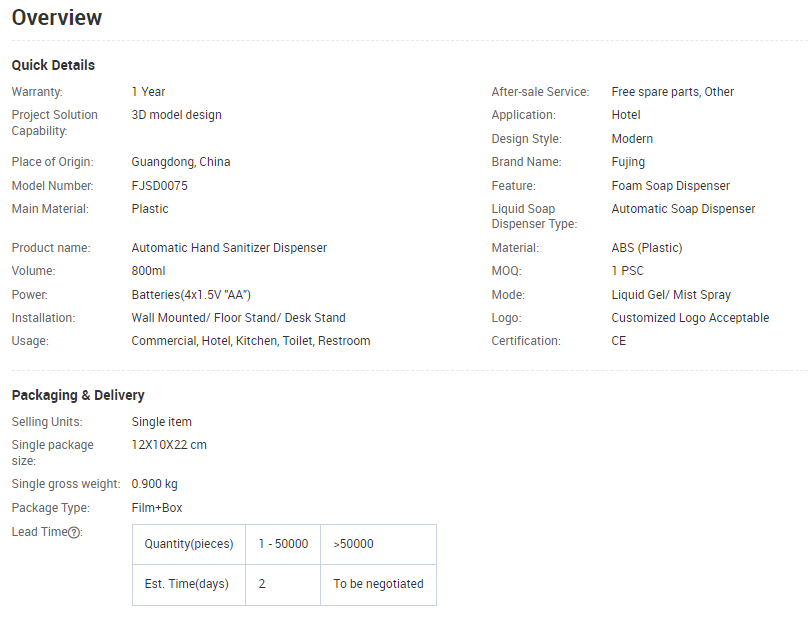Click the '1 - 50000' quantity cell
The width and height of the screenshot is (810, 617).
(283, 544)
